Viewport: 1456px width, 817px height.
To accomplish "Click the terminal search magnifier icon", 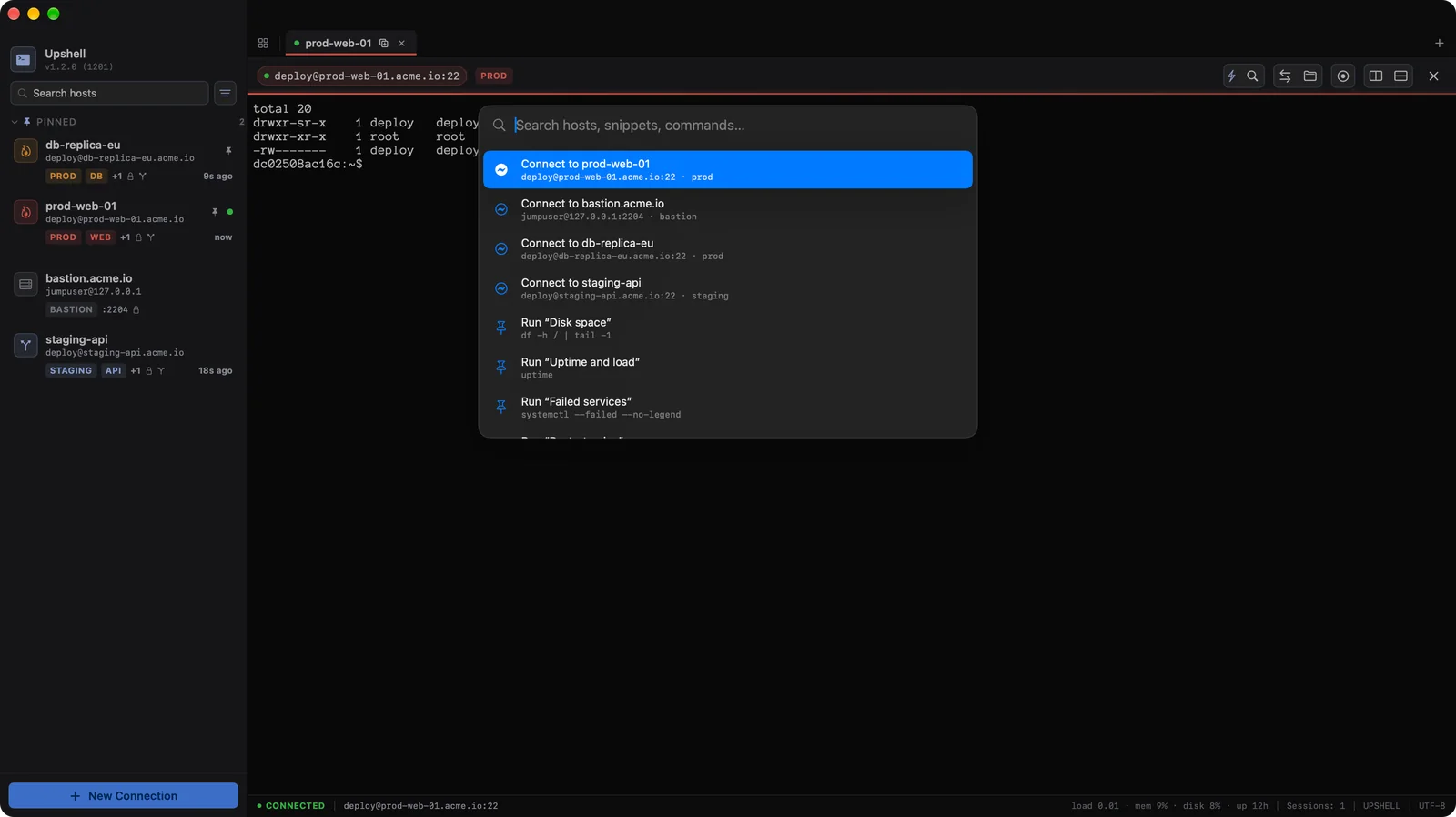I will [x=1252, y=76].
